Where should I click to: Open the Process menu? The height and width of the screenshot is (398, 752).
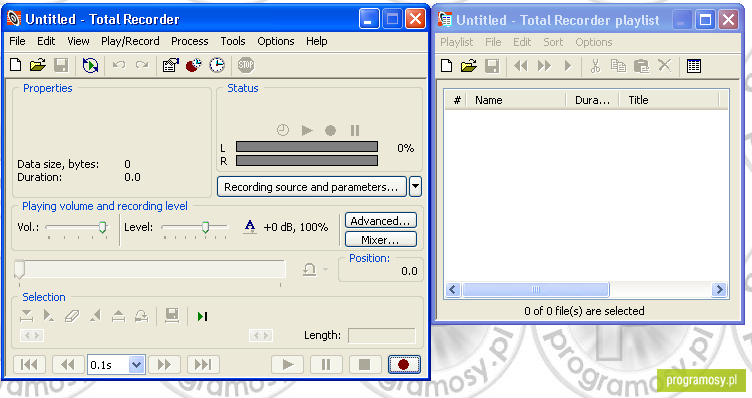coord(190,41)
